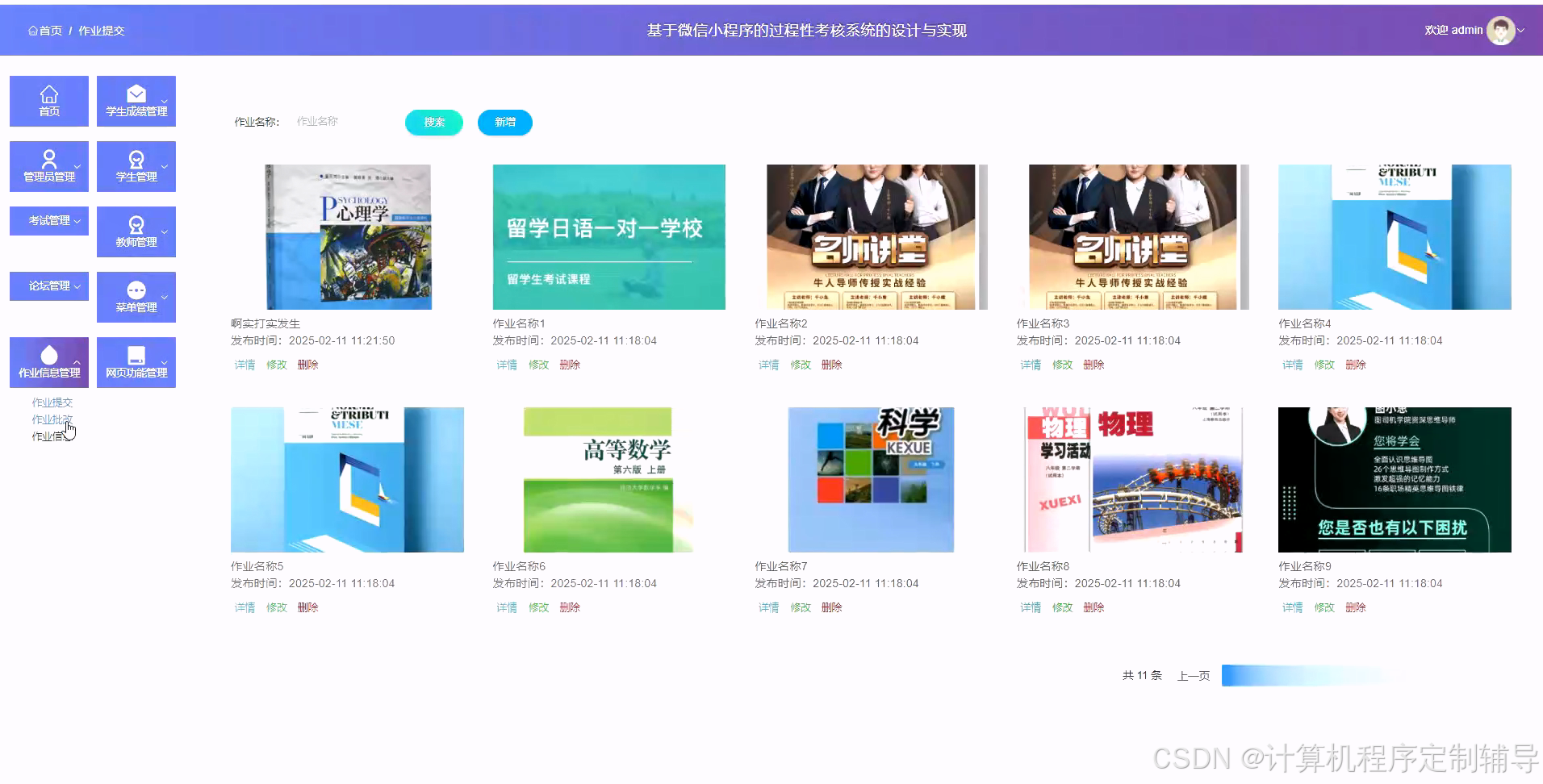Viewport: 1543px width, 784px height.
Task: Click 首页 in the breadcrumb
Action: point(45,30)
